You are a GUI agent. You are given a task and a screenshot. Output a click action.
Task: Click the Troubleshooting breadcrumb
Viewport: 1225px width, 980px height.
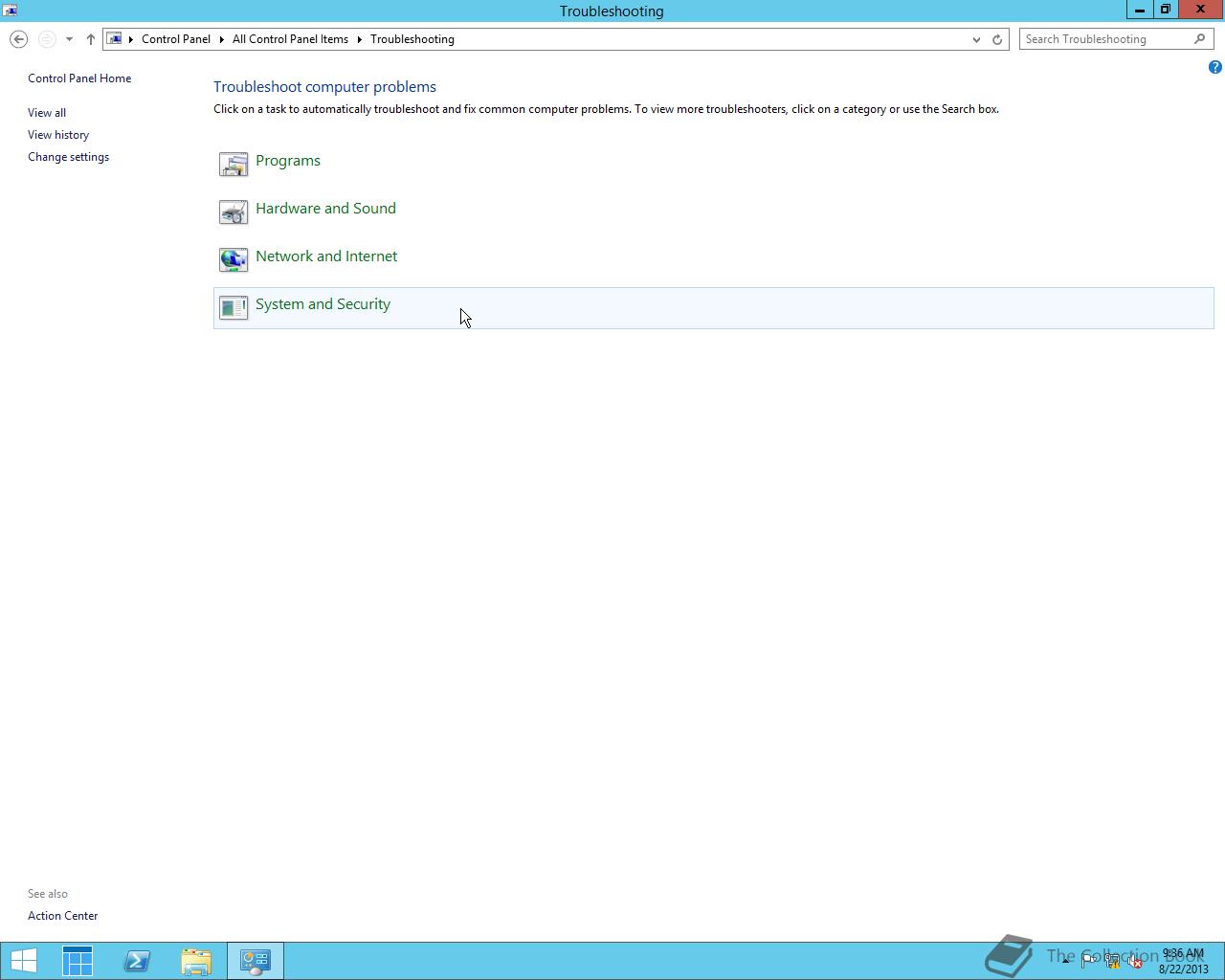click(x=412, y=39)
